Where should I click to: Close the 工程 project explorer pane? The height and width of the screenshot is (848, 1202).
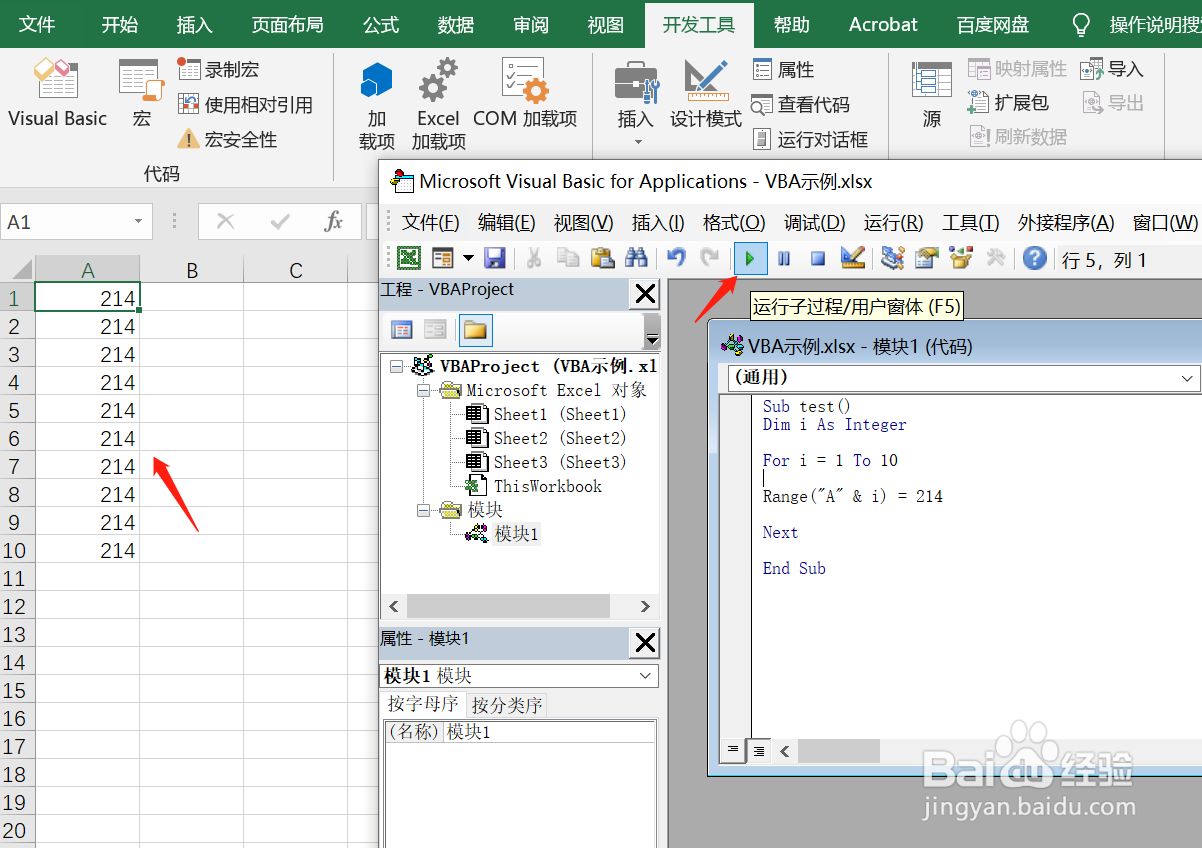pos(646,293)
